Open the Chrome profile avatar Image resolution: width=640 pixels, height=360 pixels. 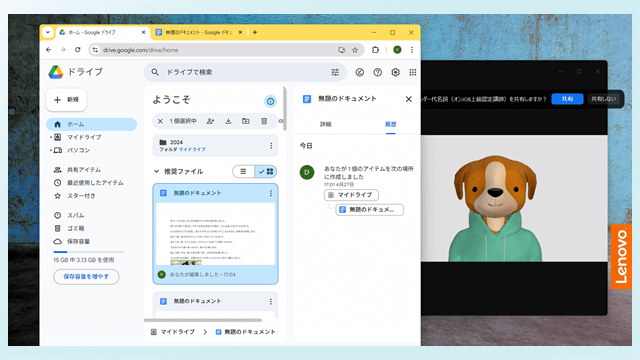[397, 50]
